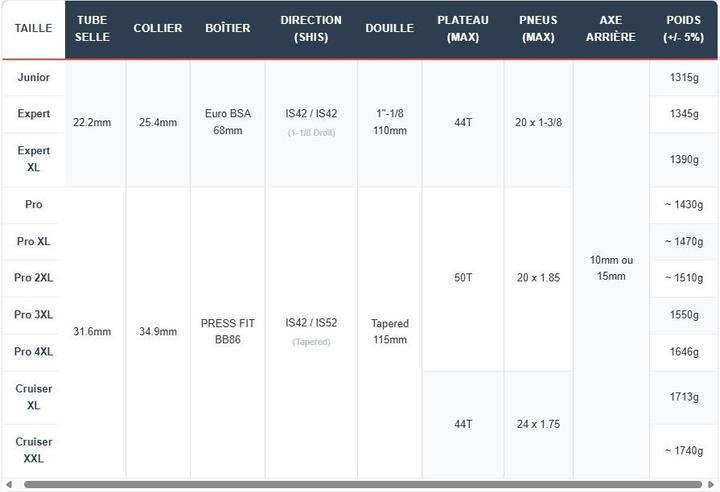The height and width of the screenshot is (492, 720).
Task: Click the right scroll arrow of horizontal scrollbar
Action: [711, 485]
